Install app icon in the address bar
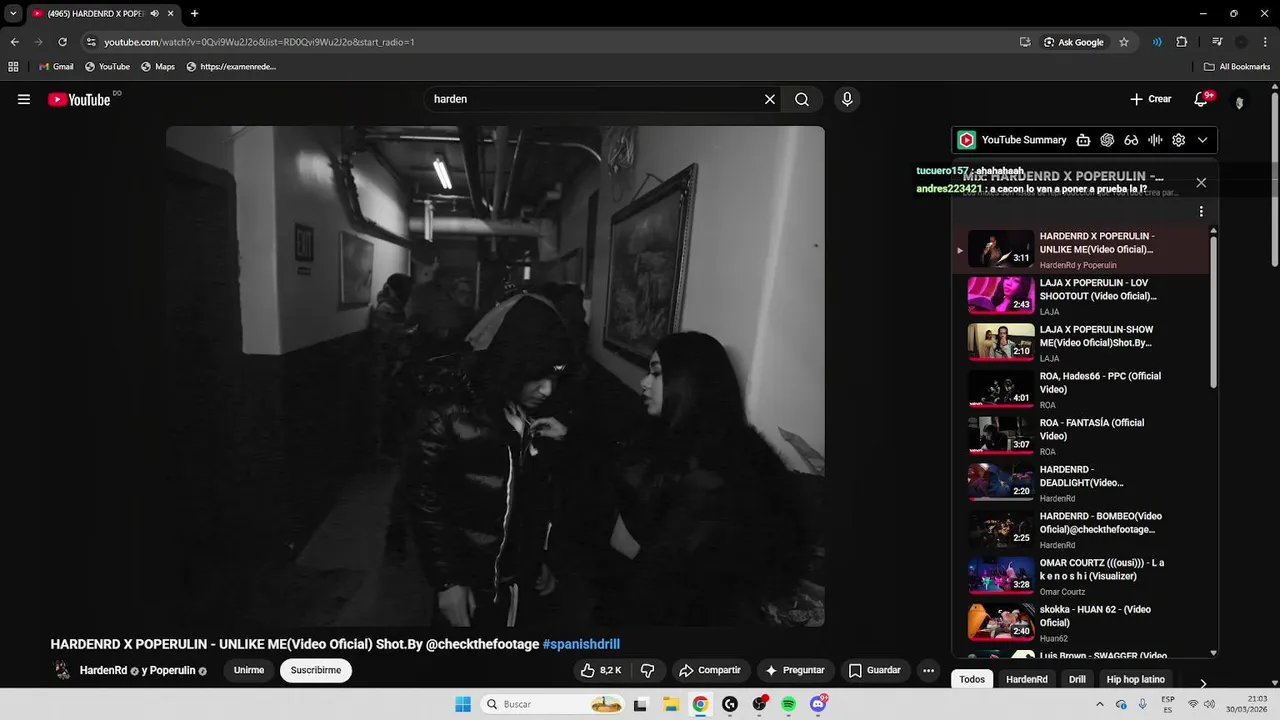Viewport: 1280px width, 720px height. coord(1025,42)
